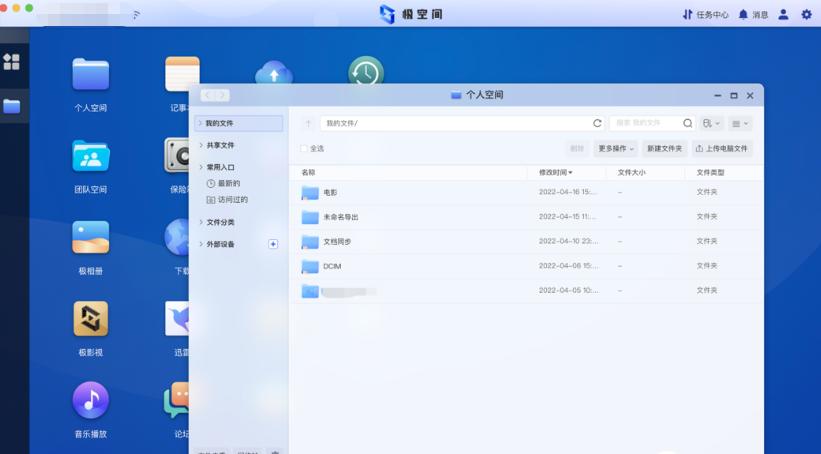Viewport: 821px width, 454px height.
Task: Click the back navigation arrow in window
Action: point(208,95)
